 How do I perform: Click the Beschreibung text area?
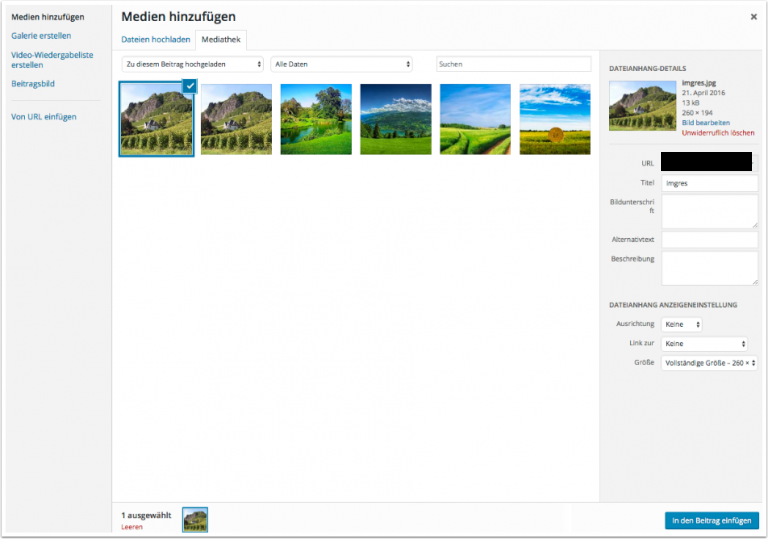709,268
